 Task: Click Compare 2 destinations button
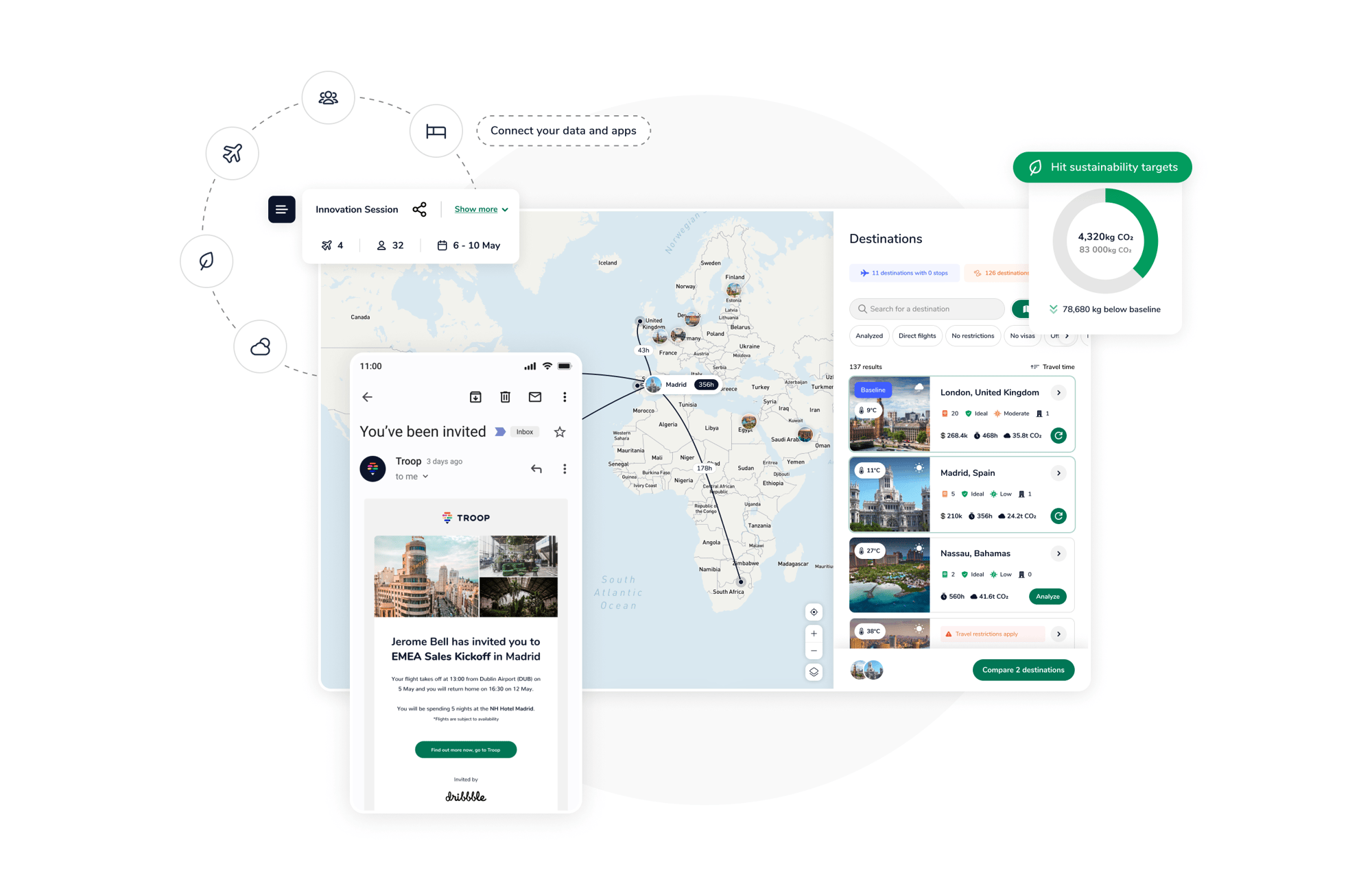pyautogui.click(x=1022, y=670)
